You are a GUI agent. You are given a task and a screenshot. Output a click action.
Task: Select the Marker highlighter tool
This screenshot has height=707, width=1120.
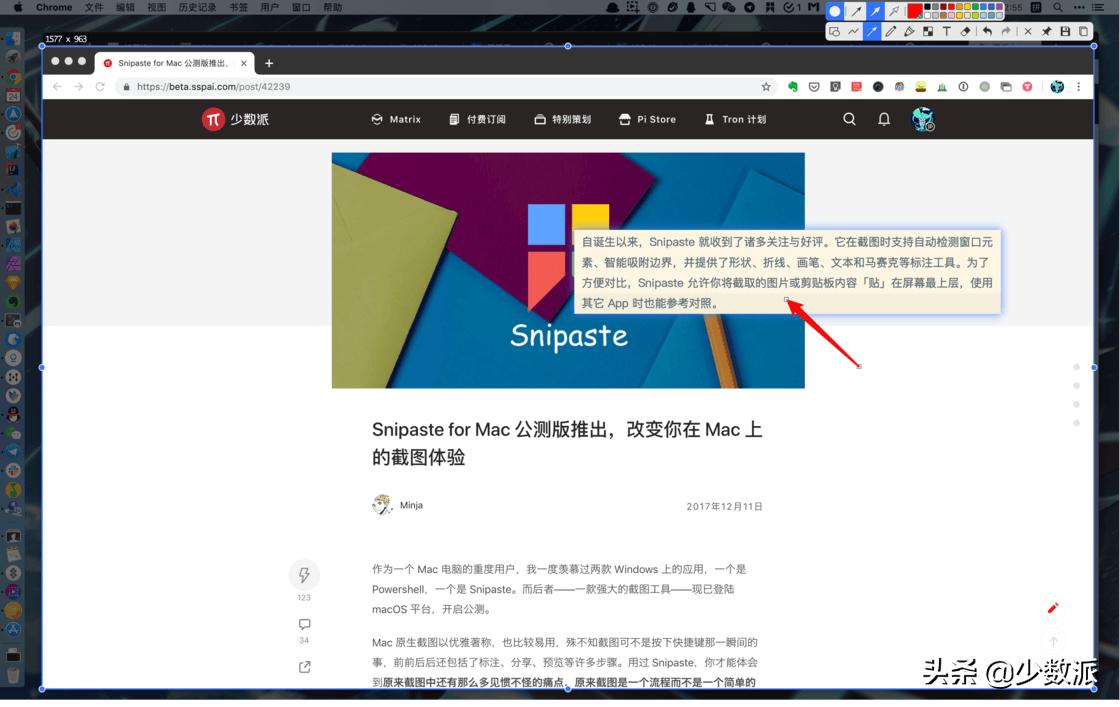point(909,31)
